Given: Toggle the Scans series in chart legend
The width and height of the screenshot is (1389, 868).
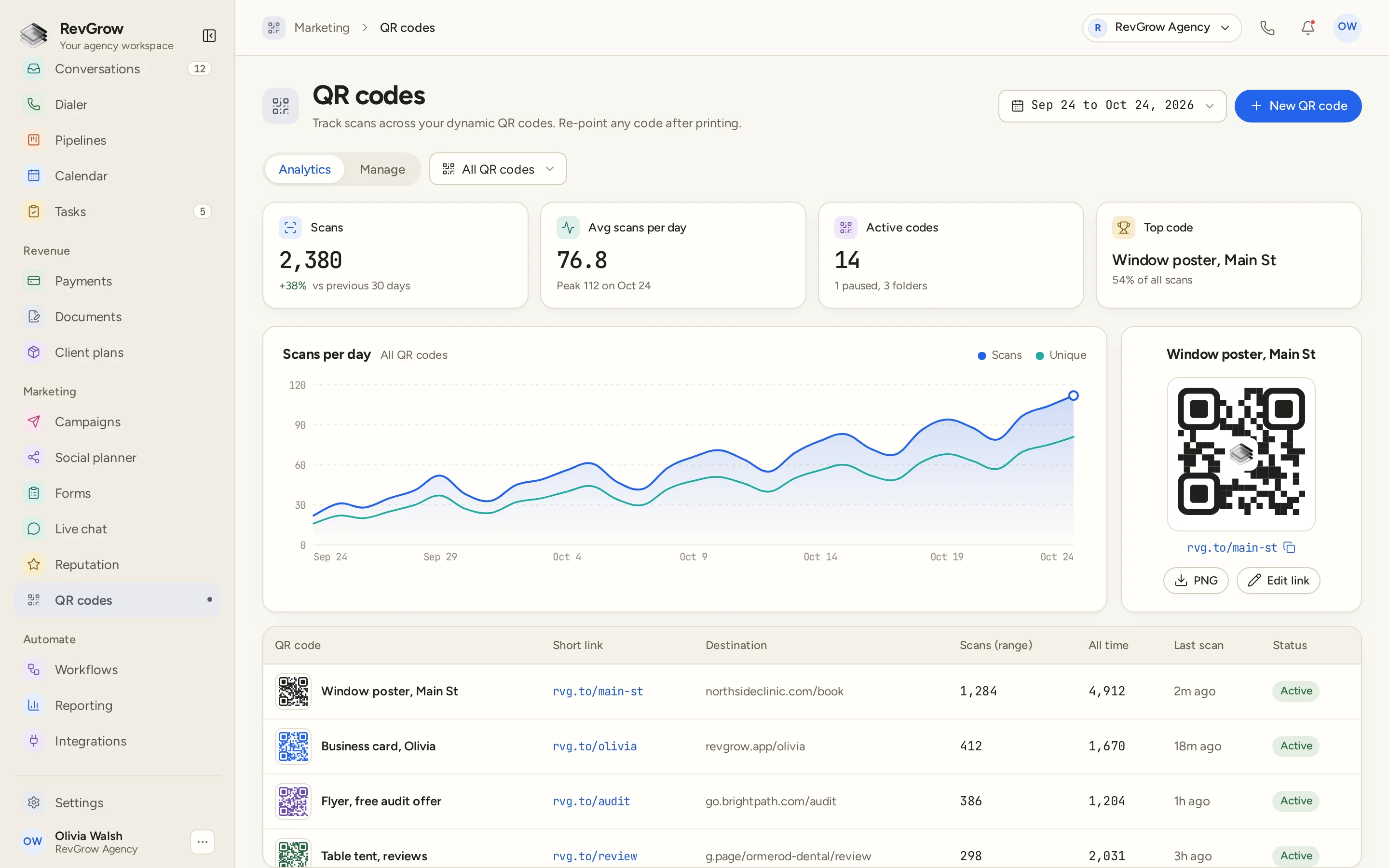Looking at the screenshot, I should click(x=1000, y=355).
